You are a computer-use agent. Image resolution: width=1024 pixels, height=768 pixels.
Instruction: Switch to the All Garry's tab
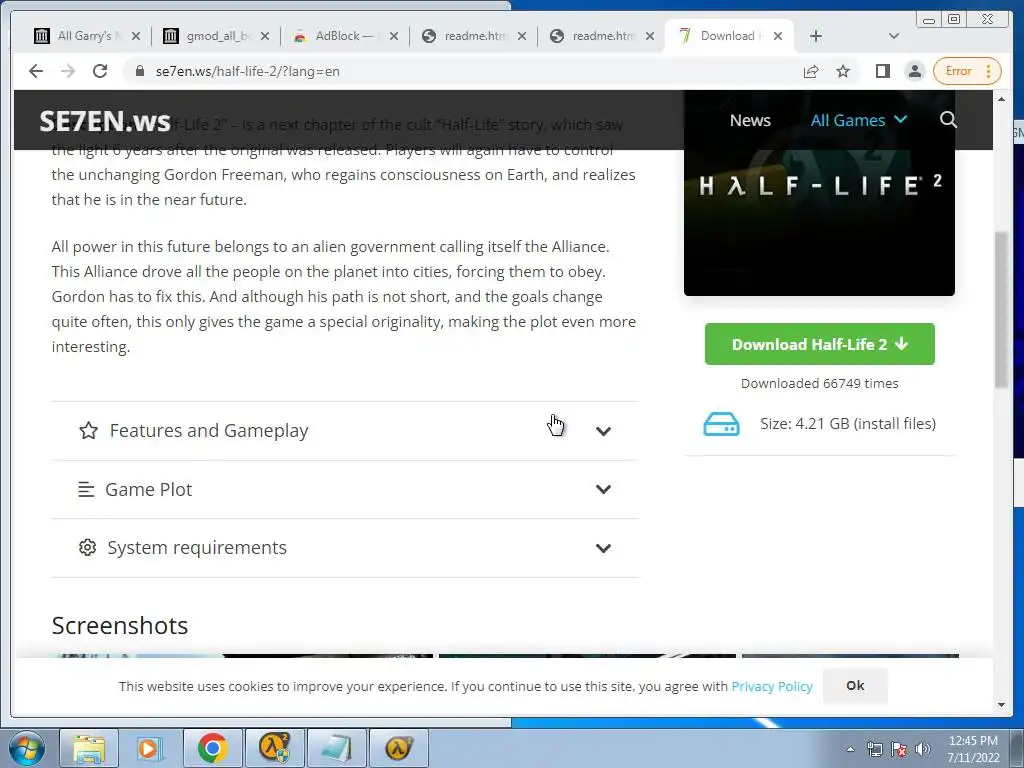78,36
